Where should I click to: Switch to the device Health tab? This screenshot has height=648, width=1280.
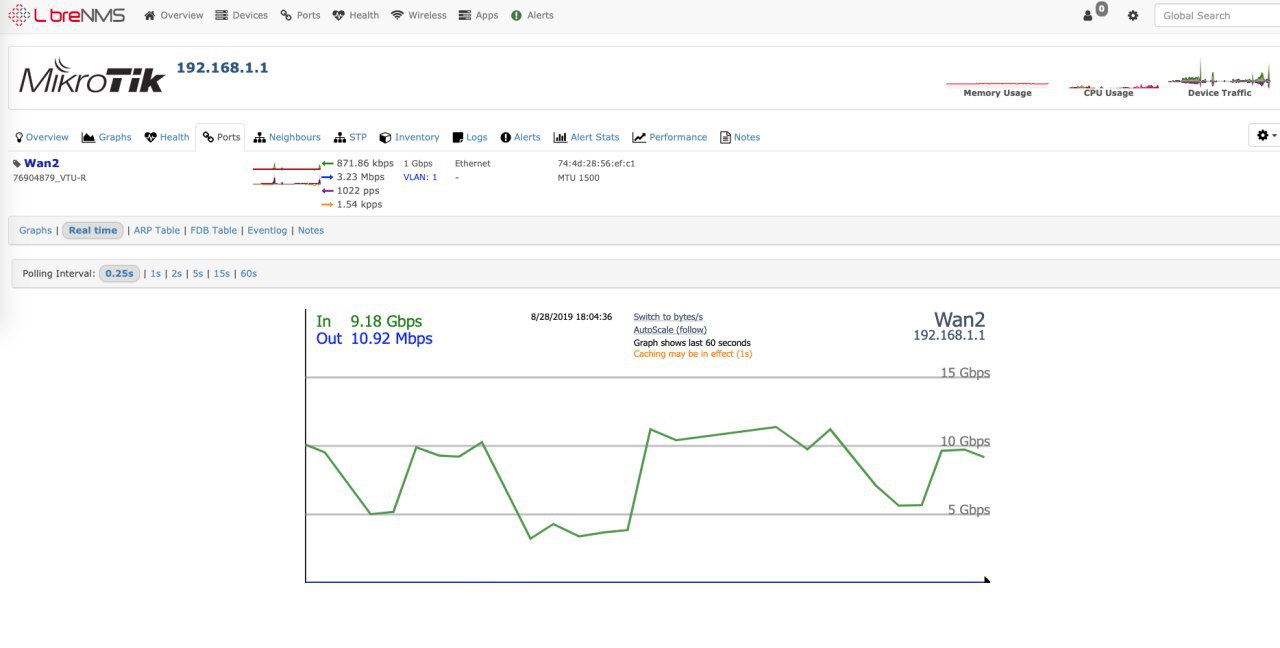point(167,137)
